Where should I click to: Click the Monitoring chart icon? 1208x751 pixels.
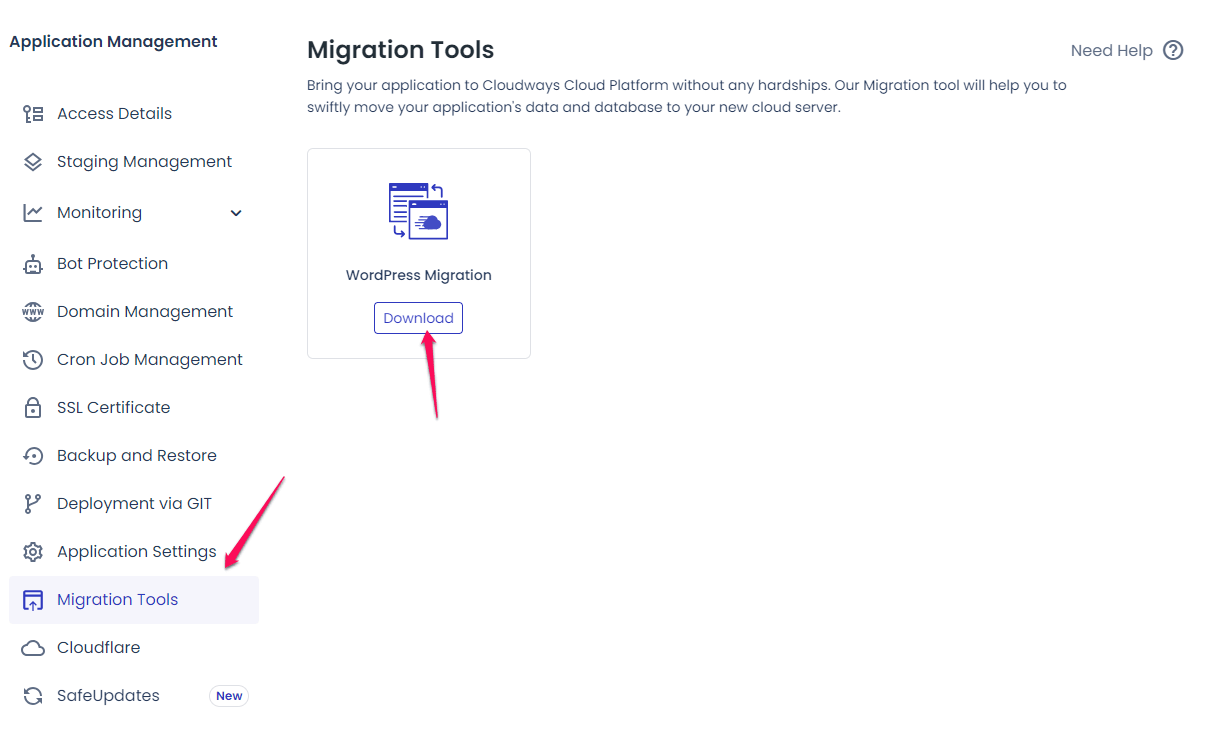click(x=33, y=213)
